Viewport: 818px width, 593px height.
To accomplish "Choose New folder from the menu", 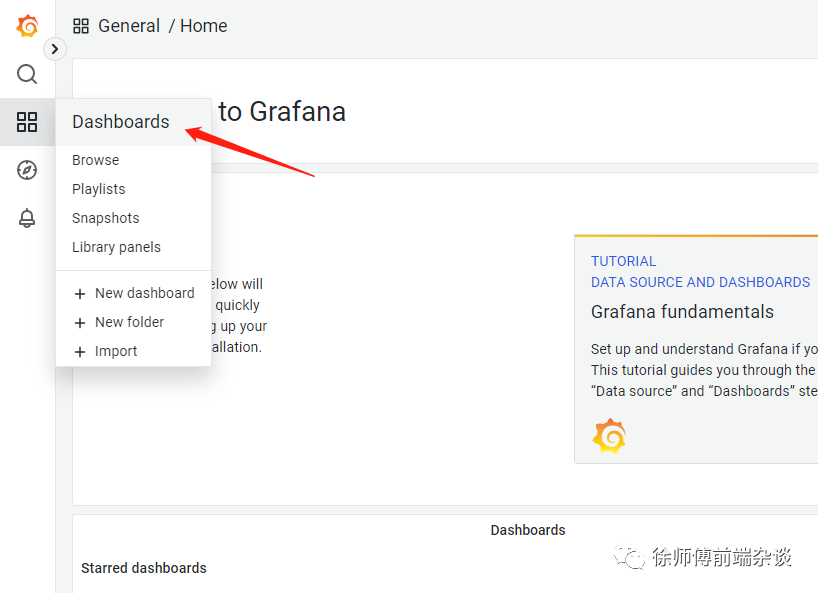I will pyautogui.click(x=129, y=322).
